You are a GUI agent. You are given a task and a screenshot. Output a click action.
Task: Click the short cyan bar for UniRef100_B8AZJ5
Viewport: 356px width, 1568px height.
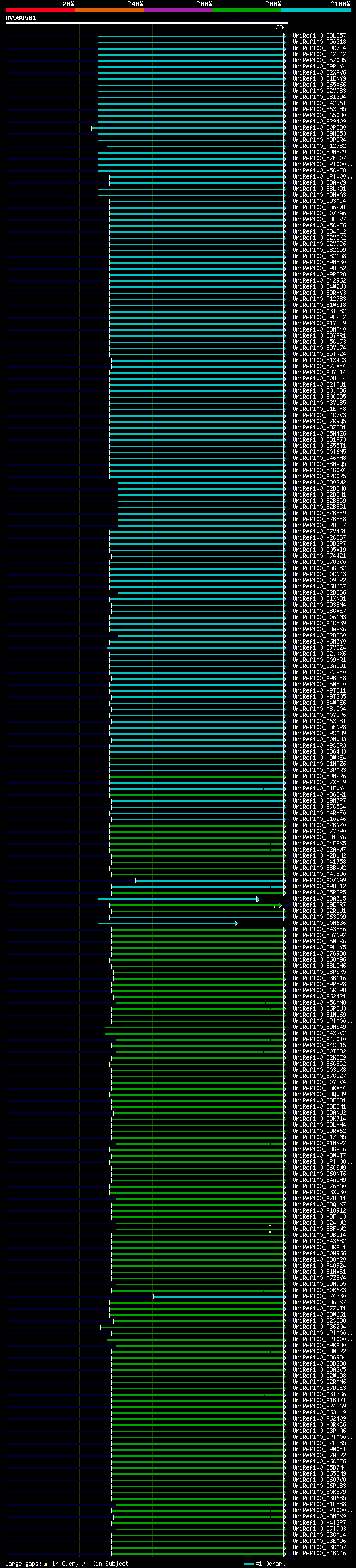click(179, 899)
